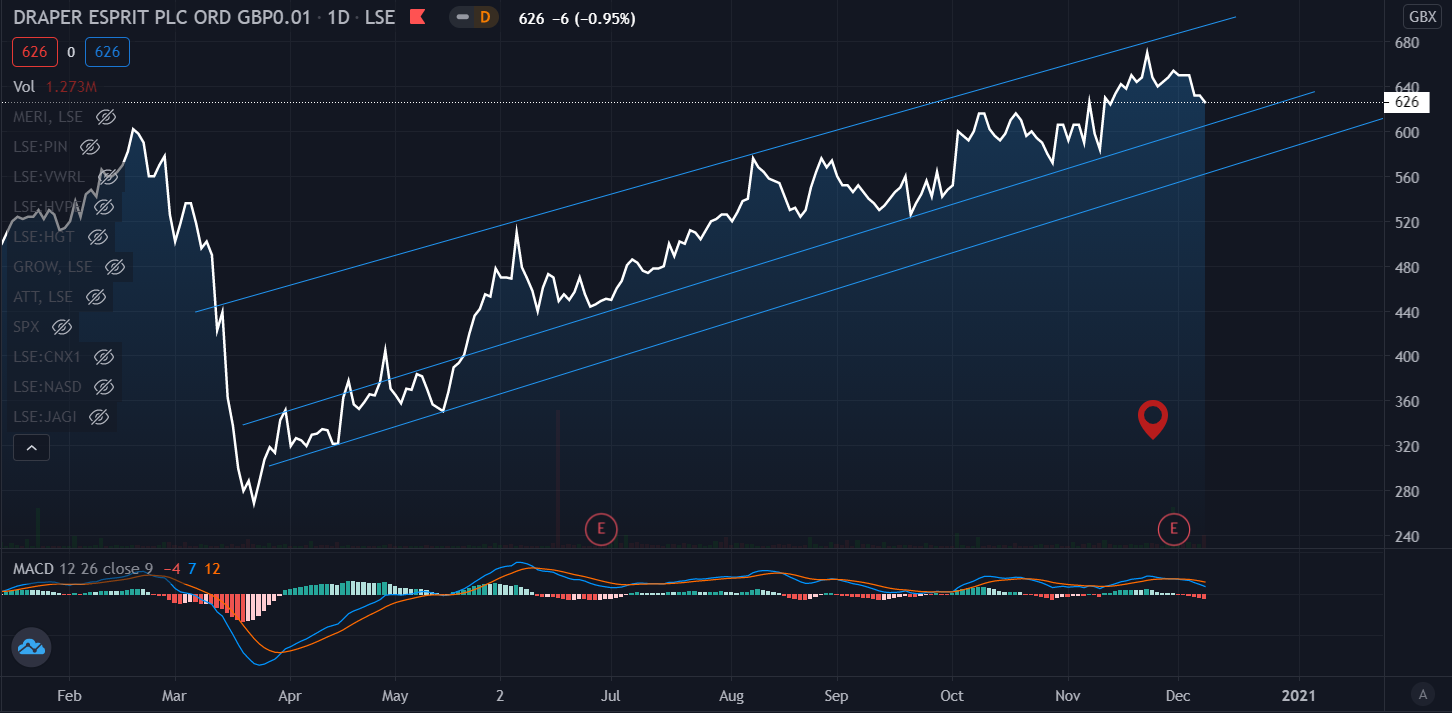The width and height of the screenshot is (1452, 713).
Task: Collapse the indicator legend with chevron button
Action: point(31,449)
